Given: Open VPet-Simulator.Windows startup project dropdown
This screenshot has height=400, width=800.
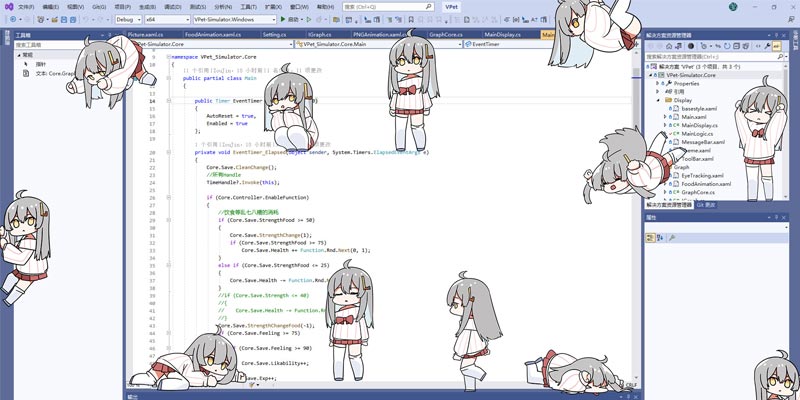Looking at the screenshot, I should pos(235,19).
